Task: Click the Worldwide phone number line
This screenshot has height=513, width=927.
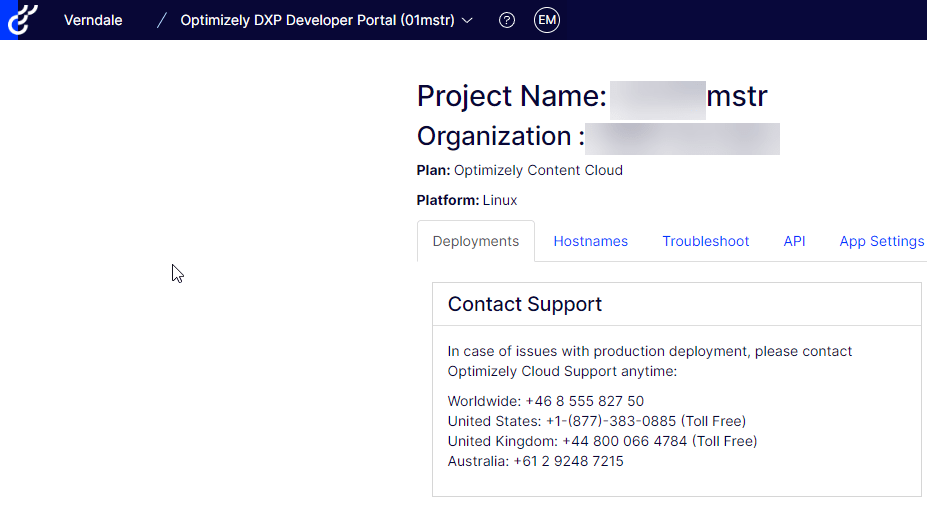Action: tap(545, 401)
